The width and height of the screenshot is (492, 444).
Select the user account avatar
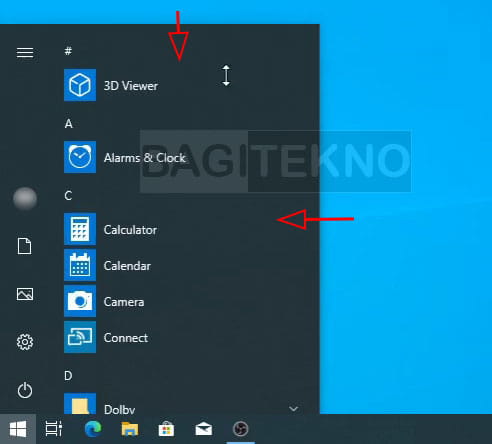point(25,198)
